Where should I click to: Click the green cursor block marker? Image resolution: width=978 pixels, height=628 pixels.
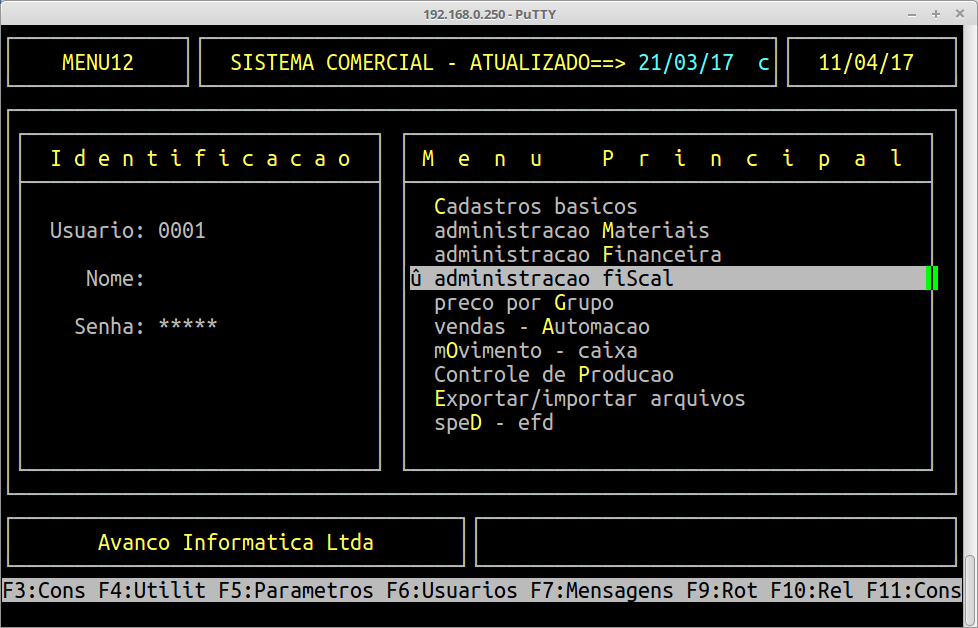click(932, 279)
